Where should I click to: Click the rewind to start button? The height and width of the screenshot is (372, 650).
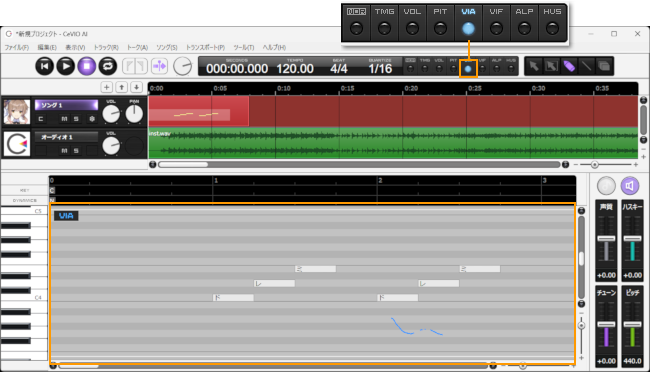(44, 66)
